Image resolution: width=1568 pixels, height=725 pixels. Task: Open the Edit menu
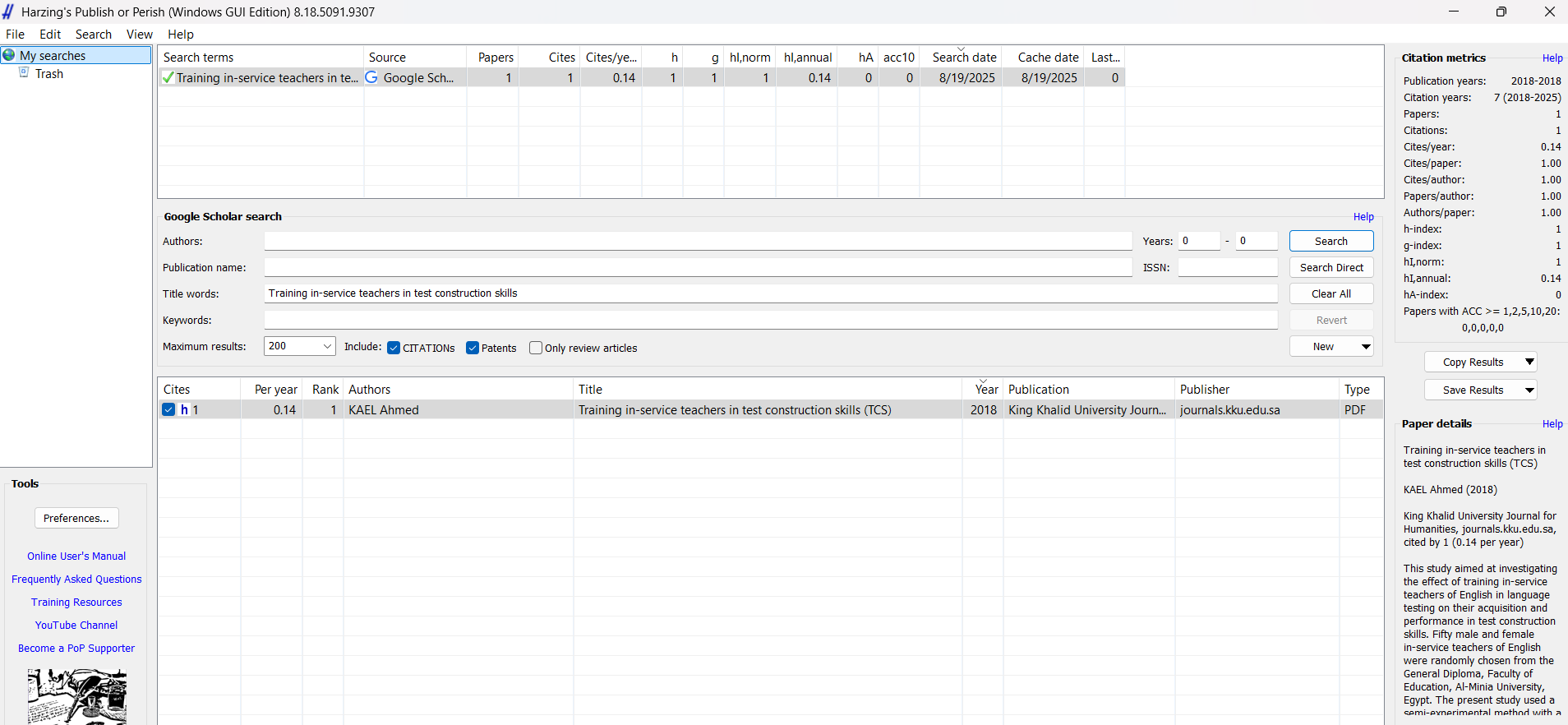(x=50, y=34)
